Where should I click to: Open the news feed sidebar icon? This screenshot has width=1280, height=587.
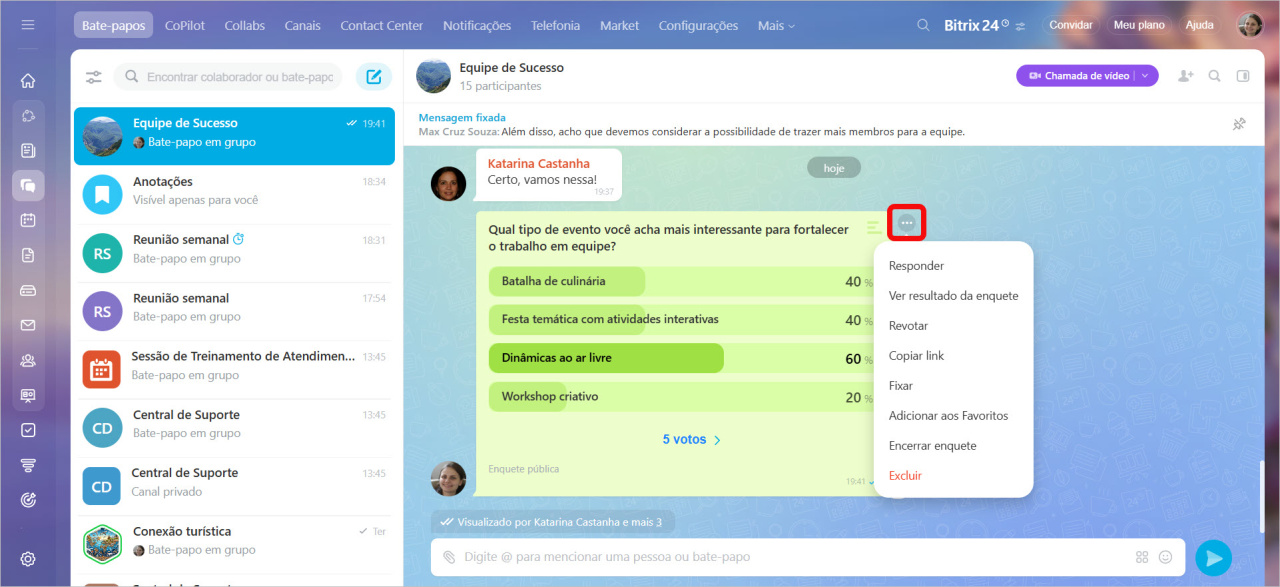28,151
